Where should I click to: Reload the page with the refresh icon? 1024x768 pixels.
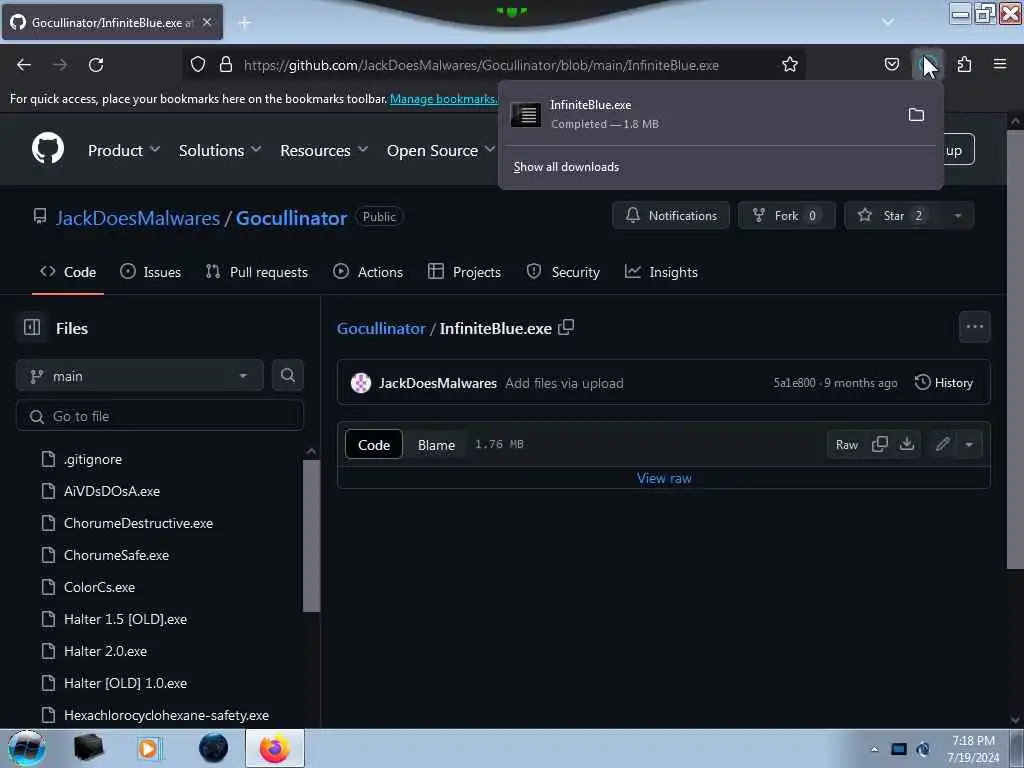tap(96, 65)
